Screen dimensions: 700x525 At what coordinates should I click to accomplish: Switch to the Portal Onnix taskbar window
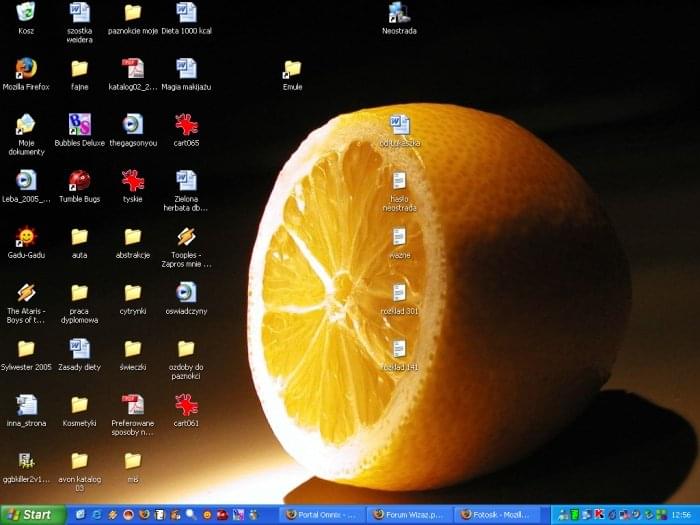322,514
